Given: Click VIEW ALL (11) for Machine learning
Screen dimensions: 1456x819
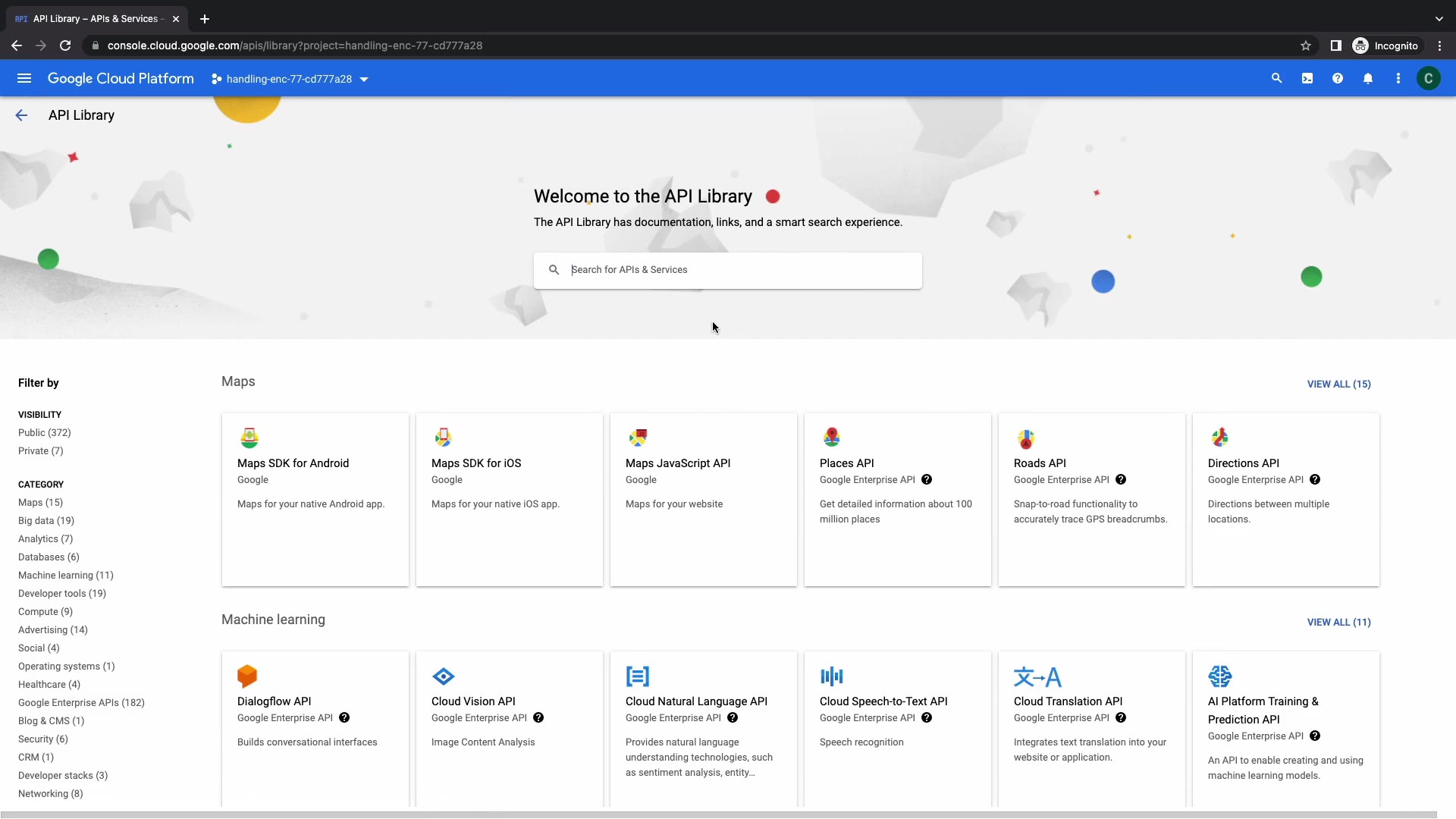Looking at the screenshot, I should 1338,623.
